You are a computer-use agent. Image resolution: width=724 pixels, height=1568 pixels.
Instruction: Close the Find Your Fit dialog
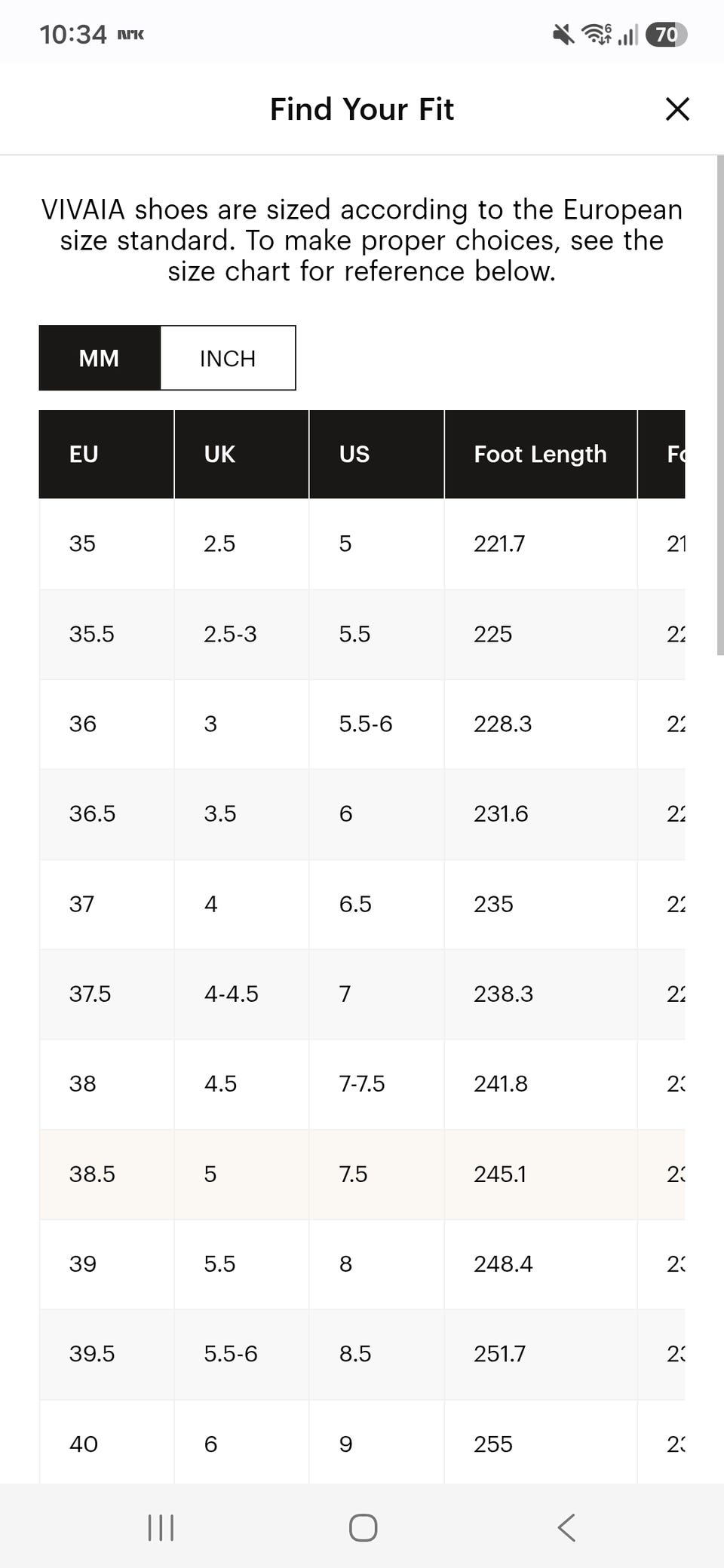coord(677,109)
